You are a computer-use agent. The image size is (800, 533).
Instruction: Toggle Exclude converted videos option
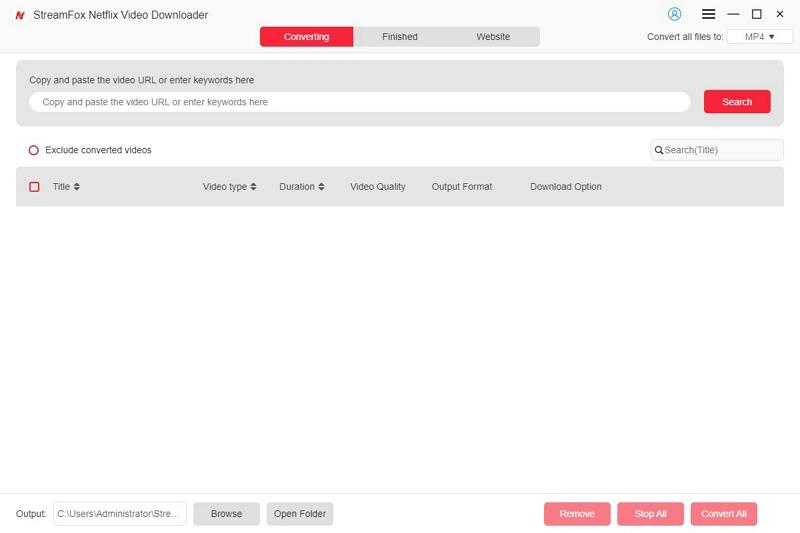[x=34, y=150]
